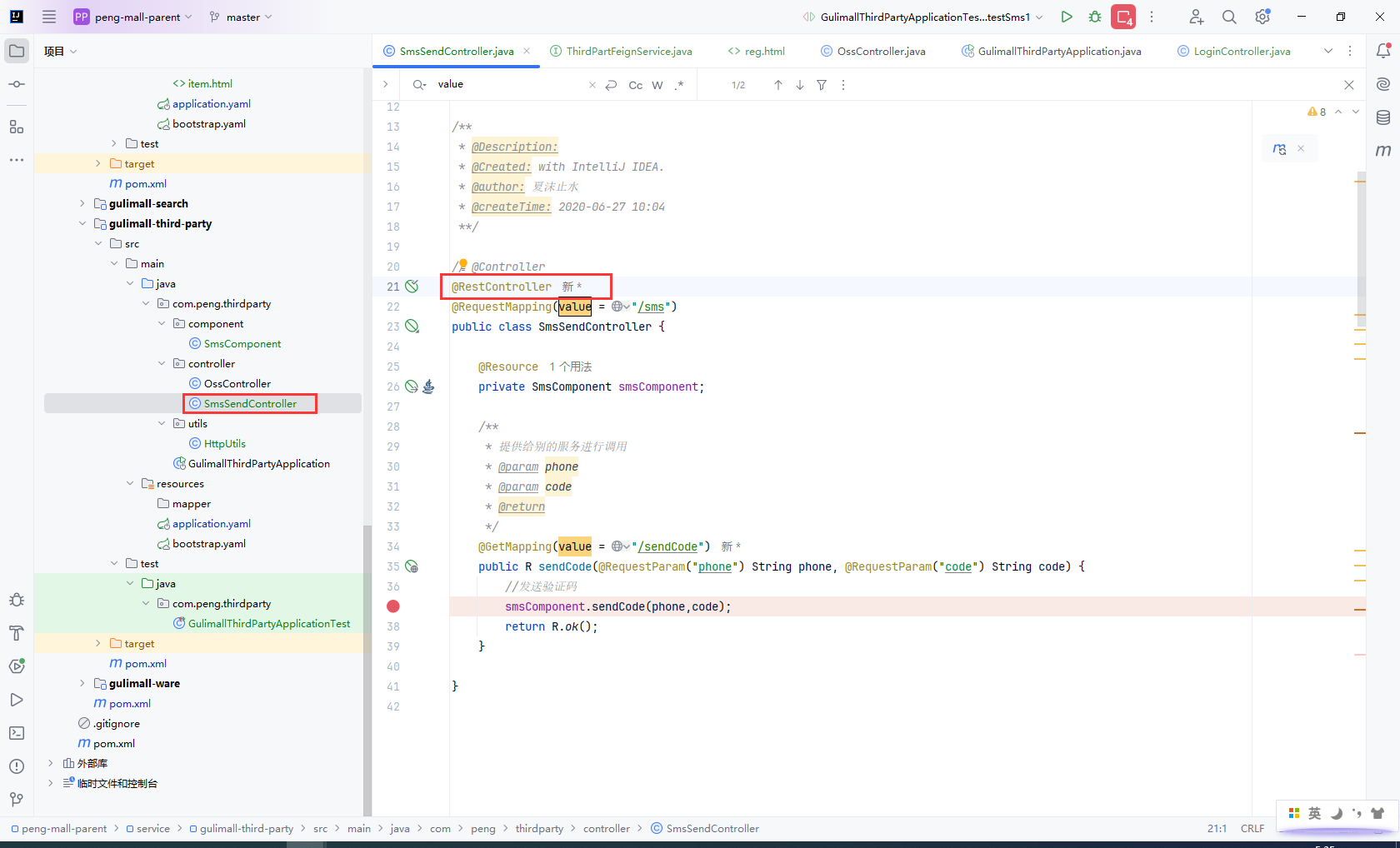Image resolution: width=1400 pixels, height=848 pixels.
Task: Toggle whole Words search option
Action: click(657, 85)
